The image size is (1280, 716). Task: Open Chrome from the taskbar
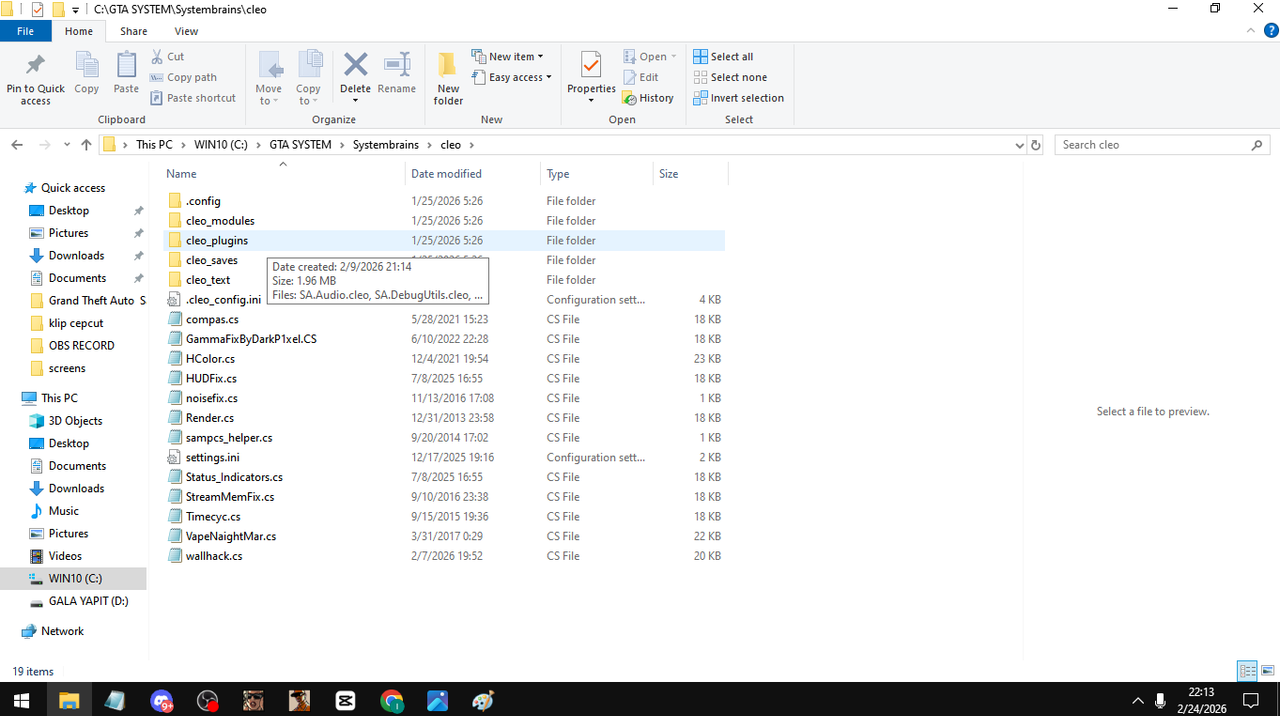click(x=391, y=700)
